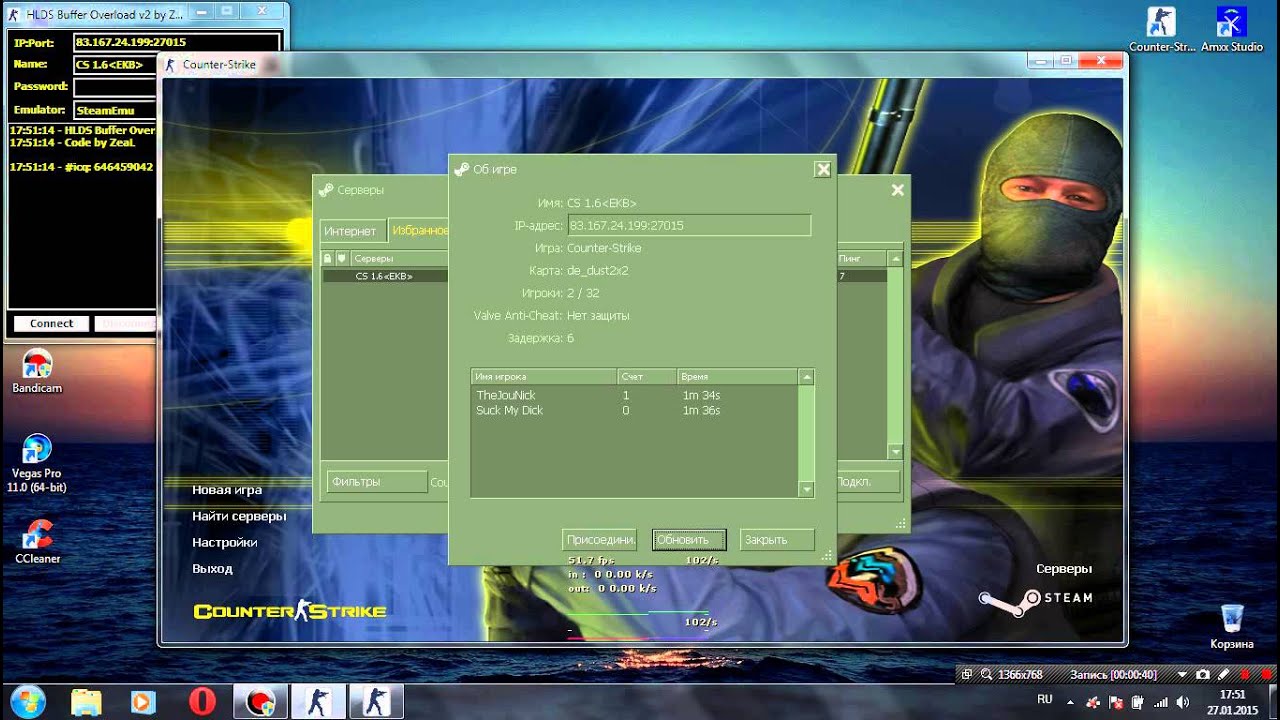Click the server list scroll-up arrow
This screenshot has height=720, width=1280.
[895, 259]
